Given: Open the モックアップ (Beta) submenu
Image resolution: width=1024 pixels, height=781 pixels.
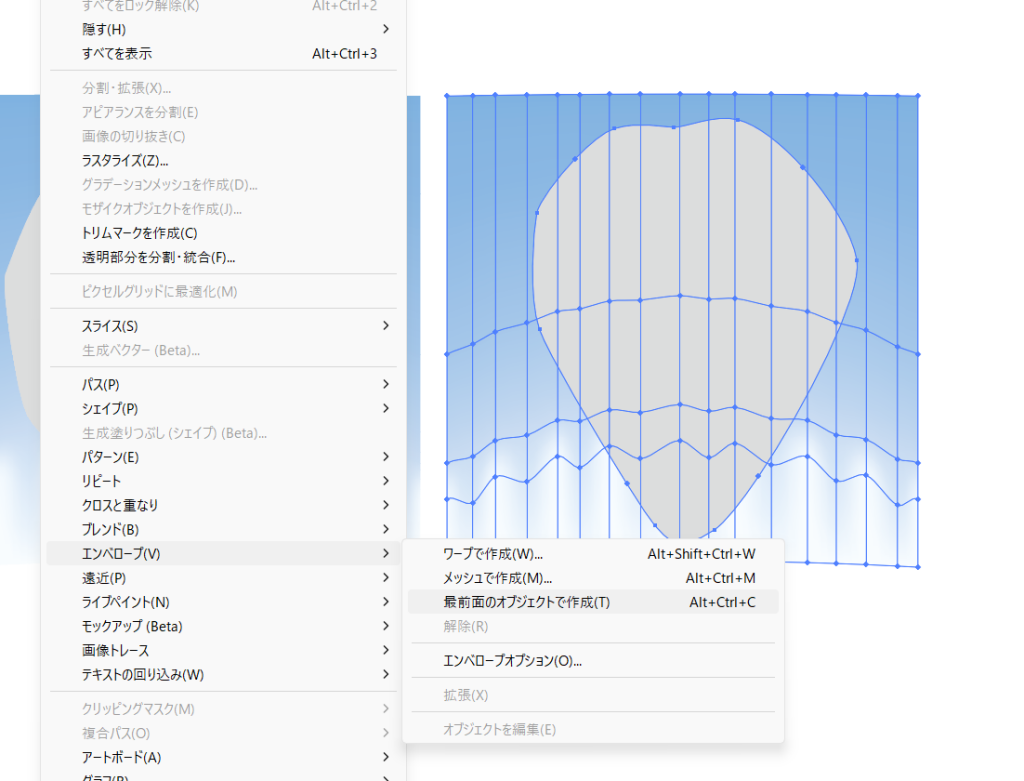Looking at the screenshot, I should 132,626.
